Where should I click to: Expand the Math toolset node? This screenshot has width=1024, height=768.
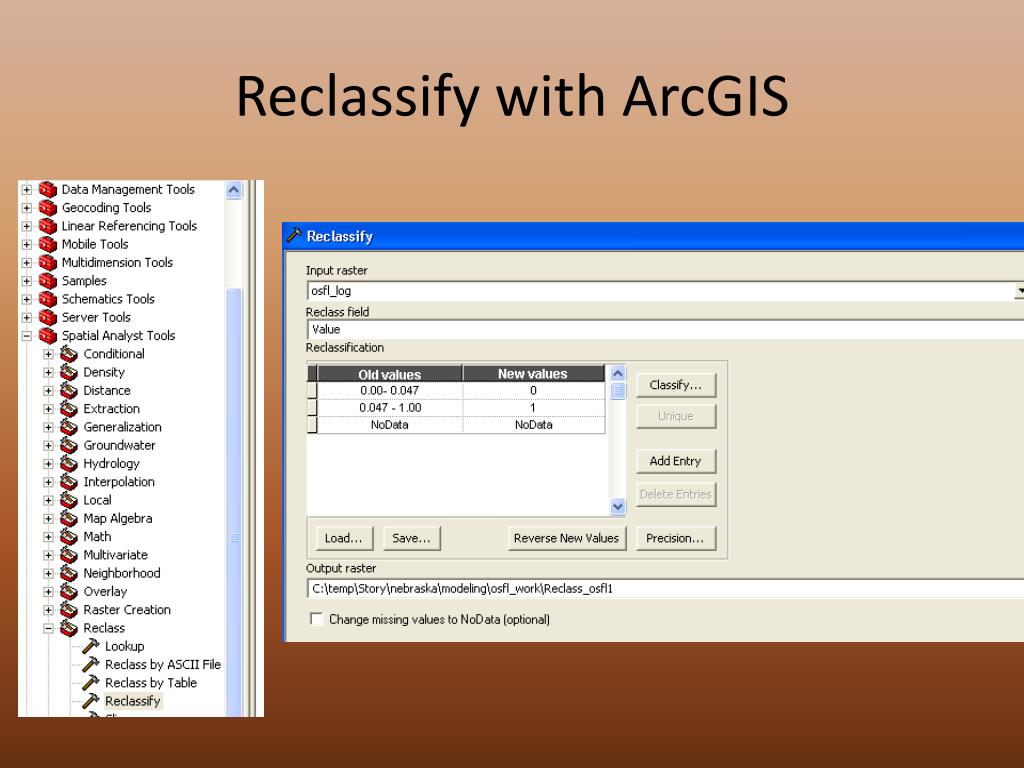coord(48,537)
